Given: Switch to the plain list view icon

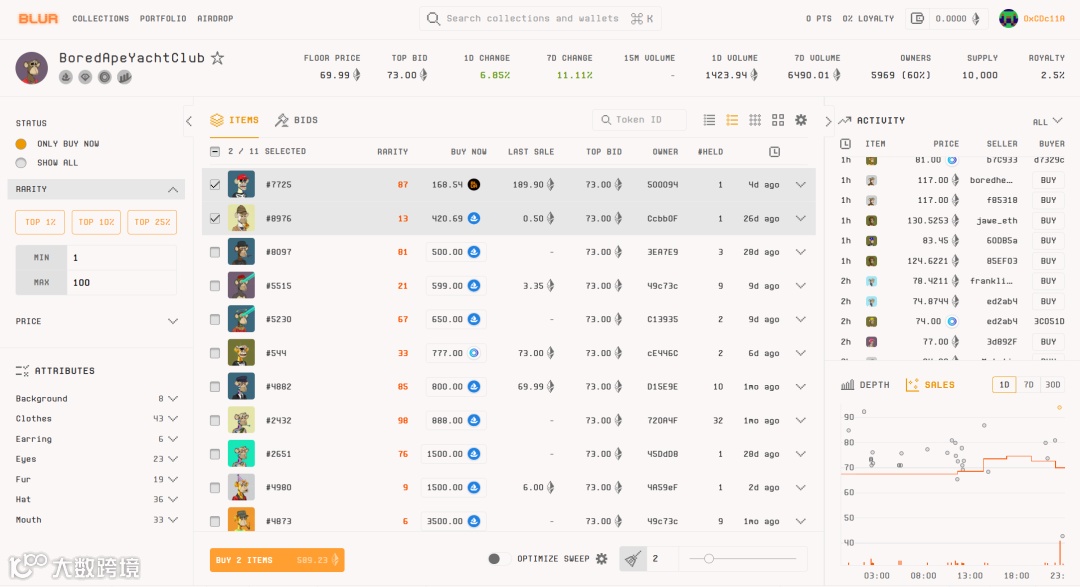Looking at the screenshot, I should point(709,120).
